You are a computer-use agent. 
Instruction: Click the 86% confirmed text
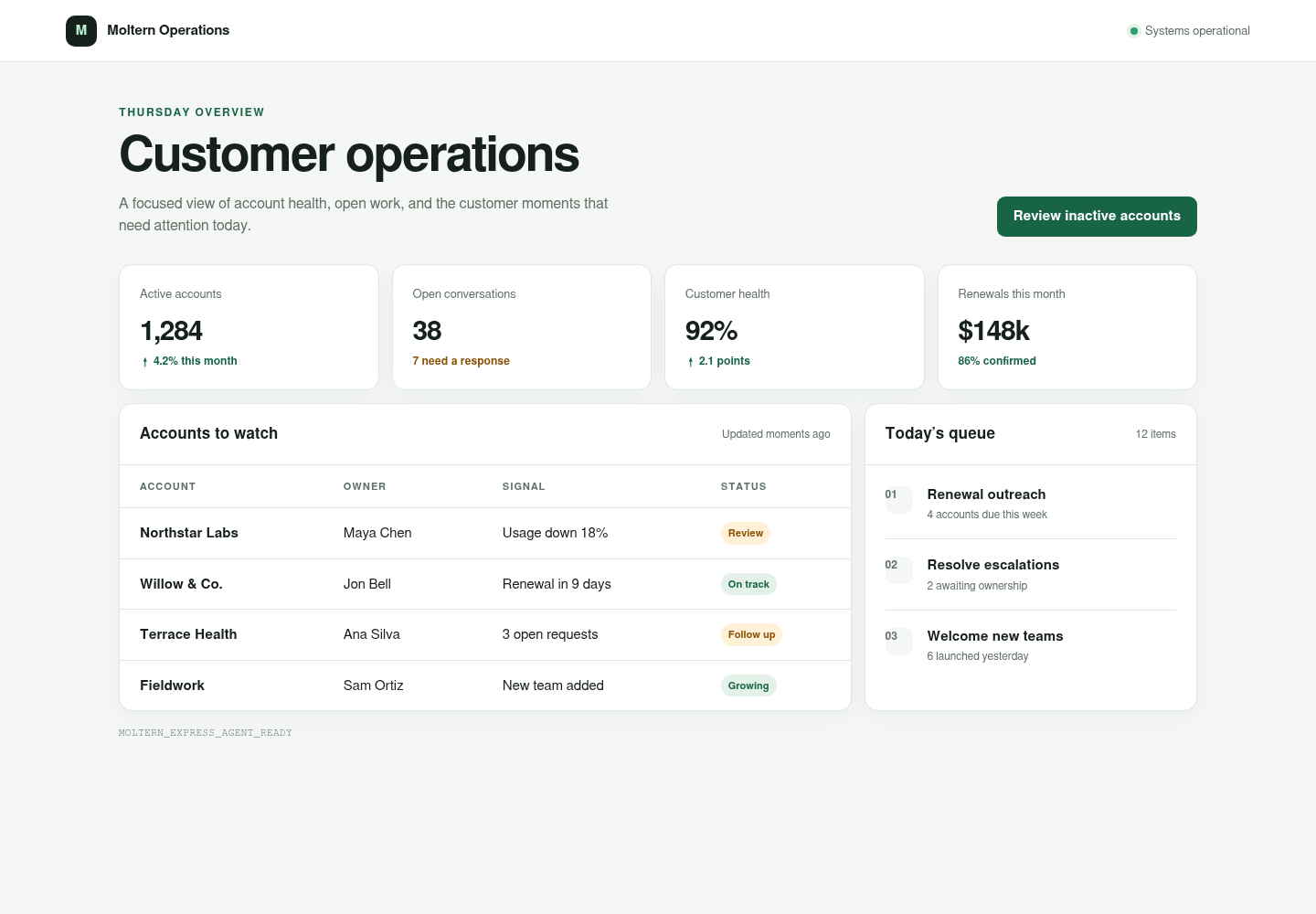[997, 361]
